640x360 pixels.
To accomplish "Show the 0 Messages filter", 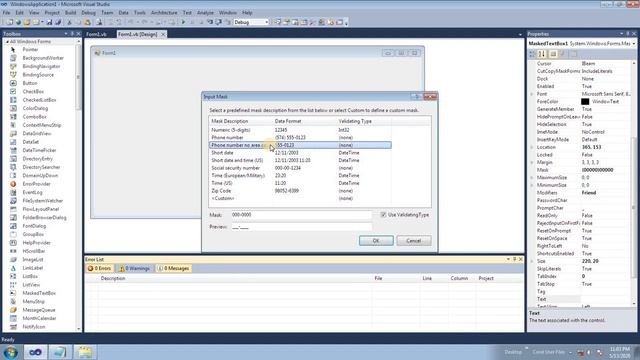I will [x=173, y=268].
